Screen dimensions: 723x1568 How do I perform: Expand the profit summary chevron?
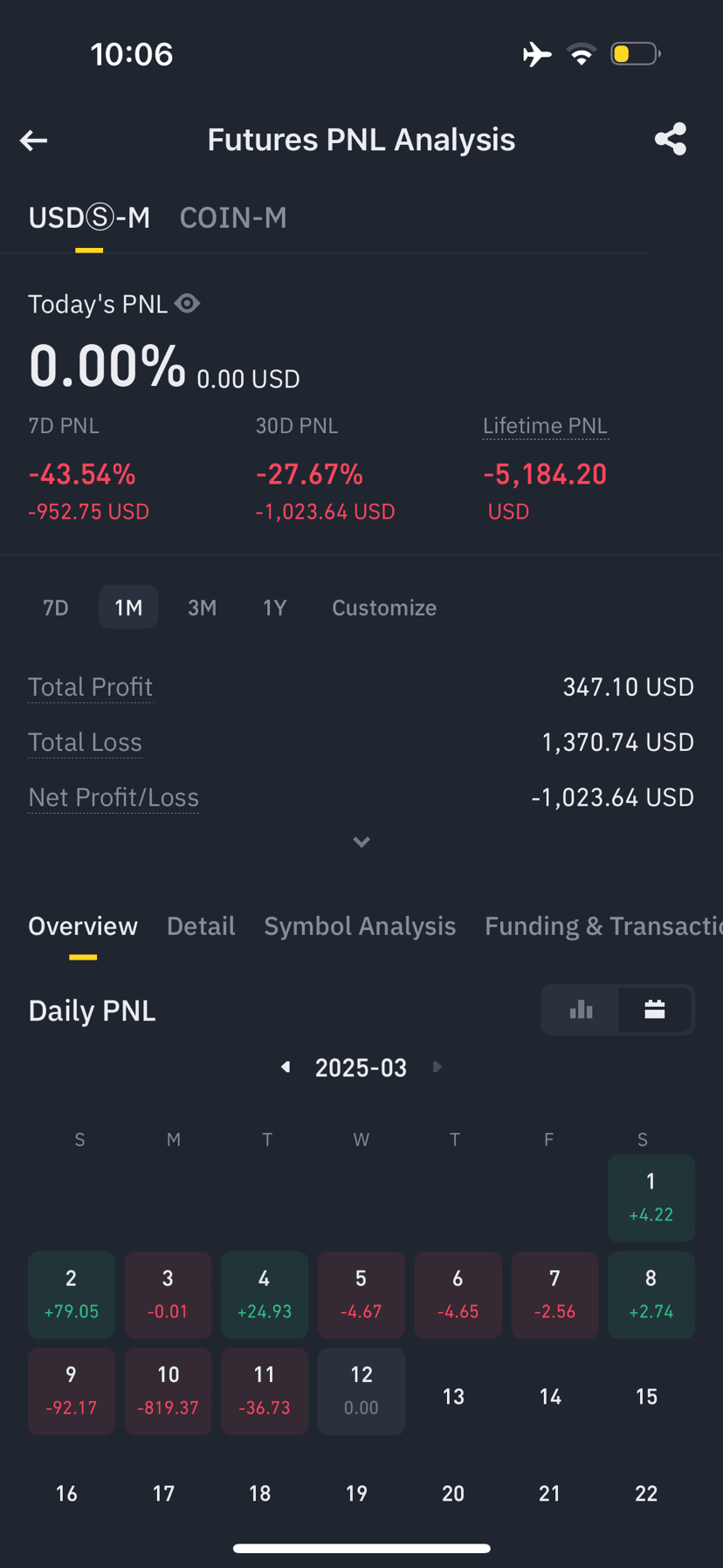[361, 842]
